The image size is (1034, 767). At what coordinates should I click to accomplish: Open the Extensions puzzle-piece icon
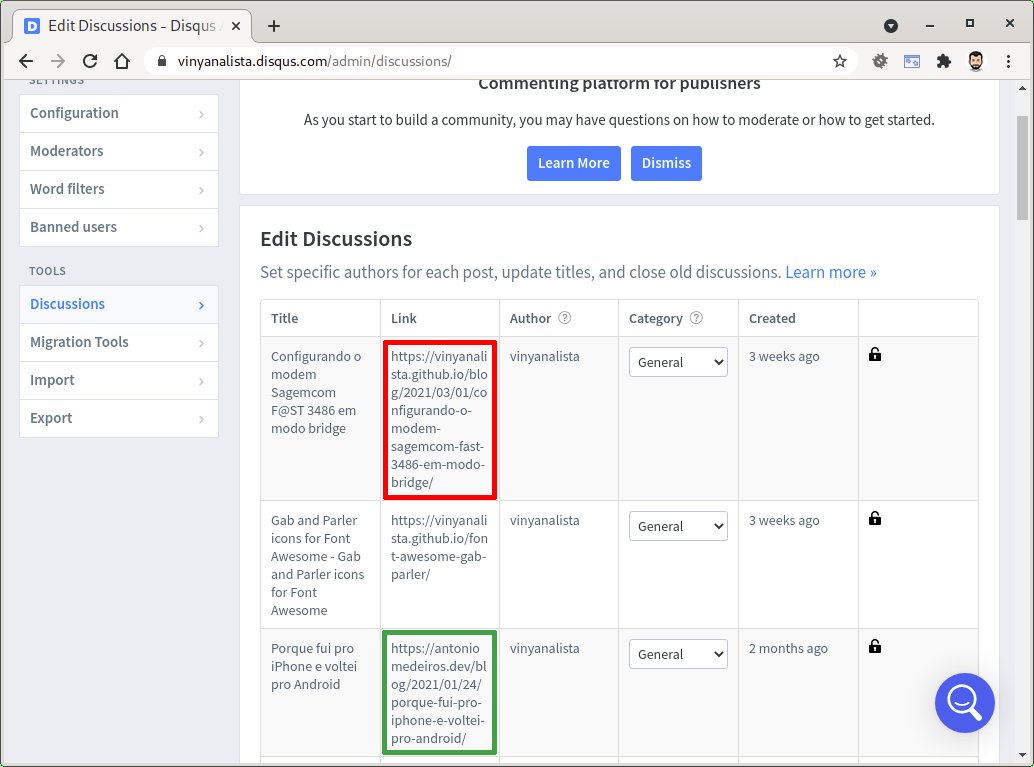coord(944,61)
